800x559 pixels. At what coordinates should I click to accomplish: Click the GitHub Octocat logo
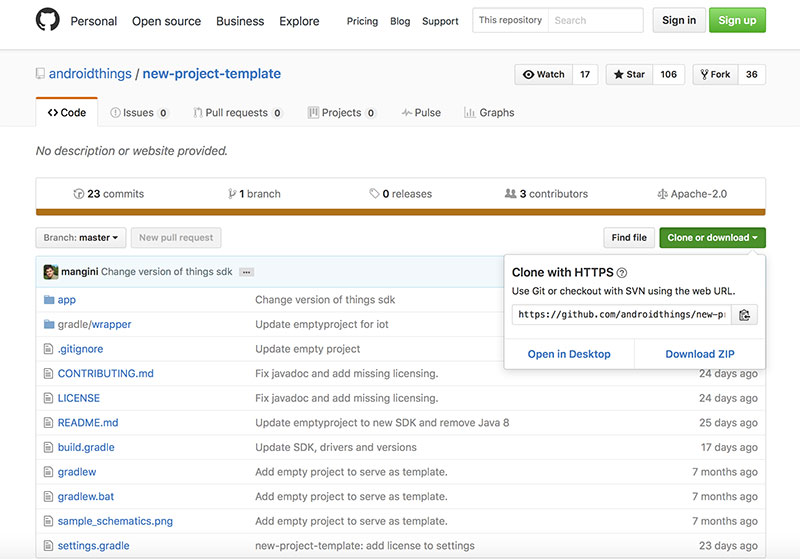[x=47, y=20]
